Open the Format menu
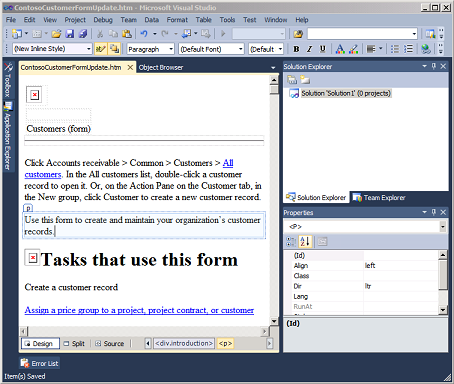 [177, 20]
